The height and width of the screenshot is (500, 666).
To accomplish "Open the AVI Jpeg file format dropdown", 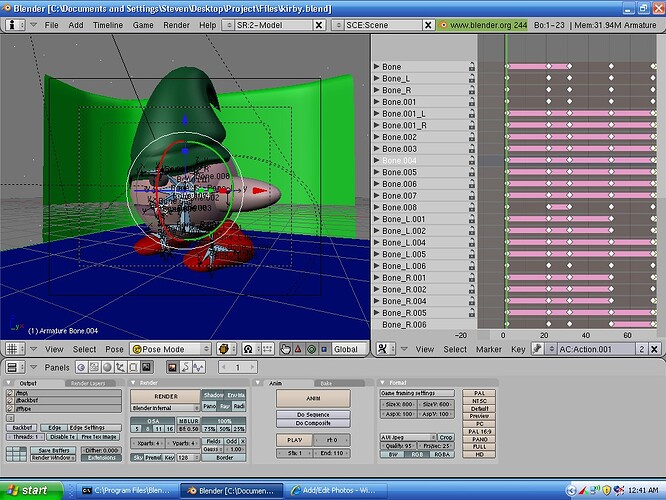I will click(x=408, y=437).
